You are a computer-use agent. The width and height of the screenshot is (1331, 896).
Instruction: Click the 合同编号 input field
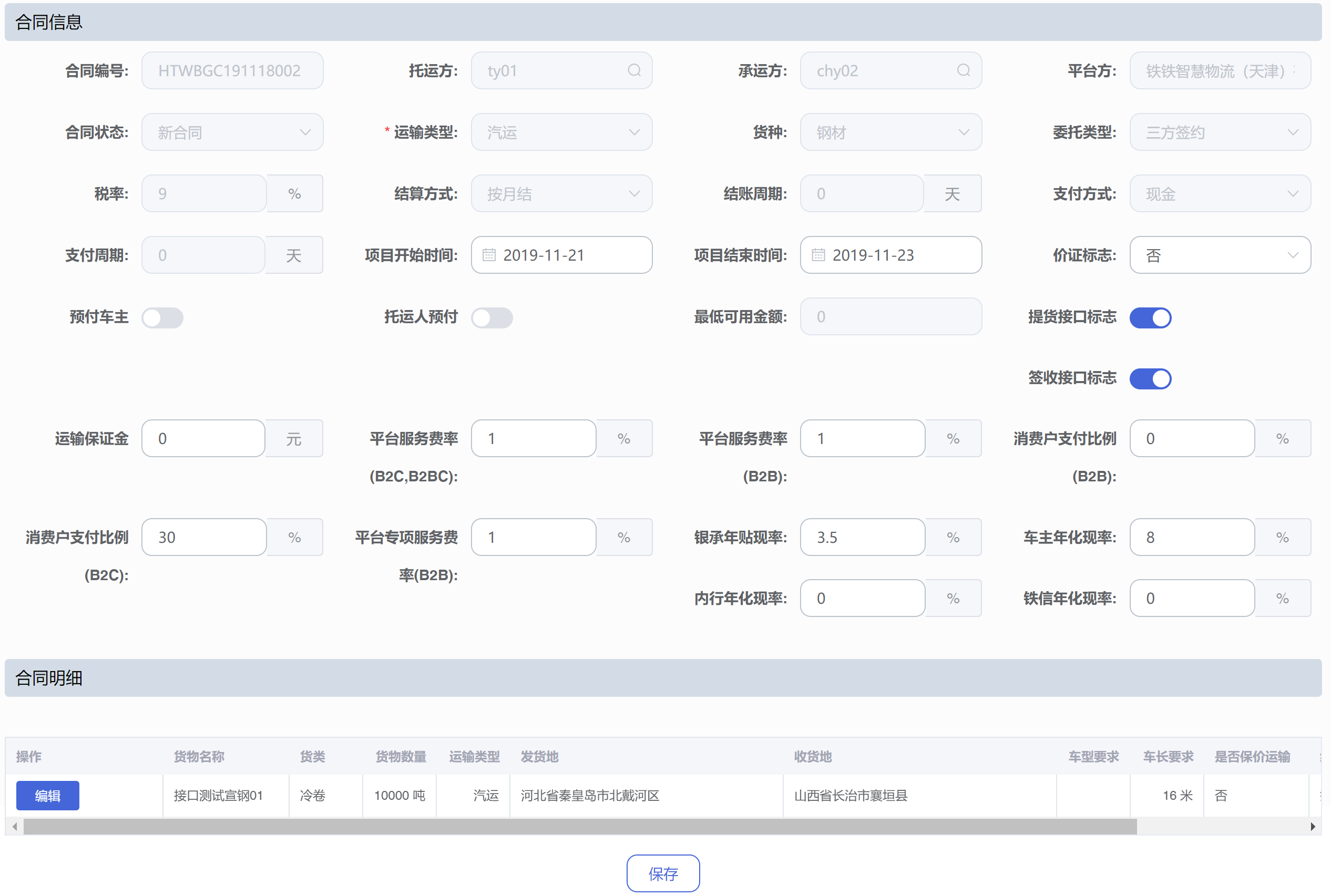pos(232,70)
